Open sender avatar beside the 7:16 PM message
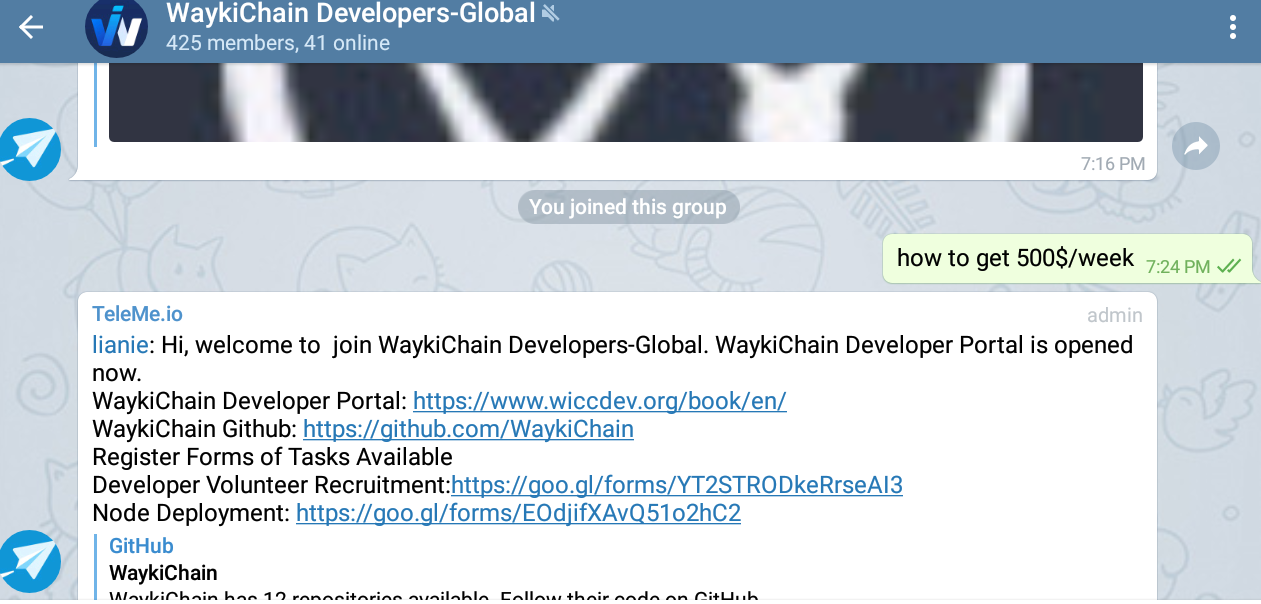1261x604 pixels. [x=30, y=150]
